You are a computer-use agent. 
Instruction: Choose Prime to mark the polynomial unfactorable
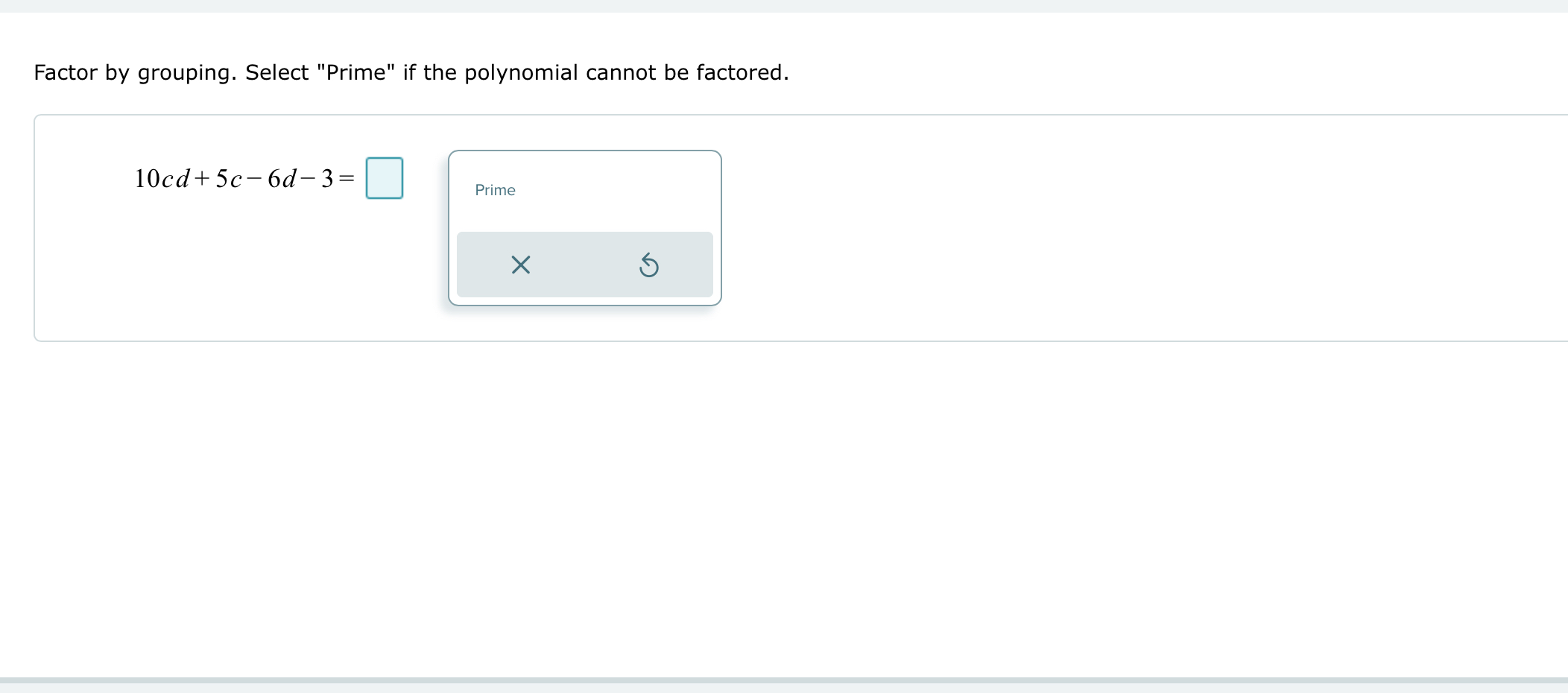click(x=495, y=190)
